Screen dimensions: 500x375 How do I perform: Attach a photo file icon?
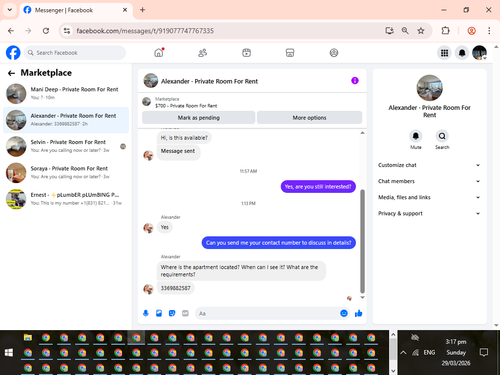(159, 313)
